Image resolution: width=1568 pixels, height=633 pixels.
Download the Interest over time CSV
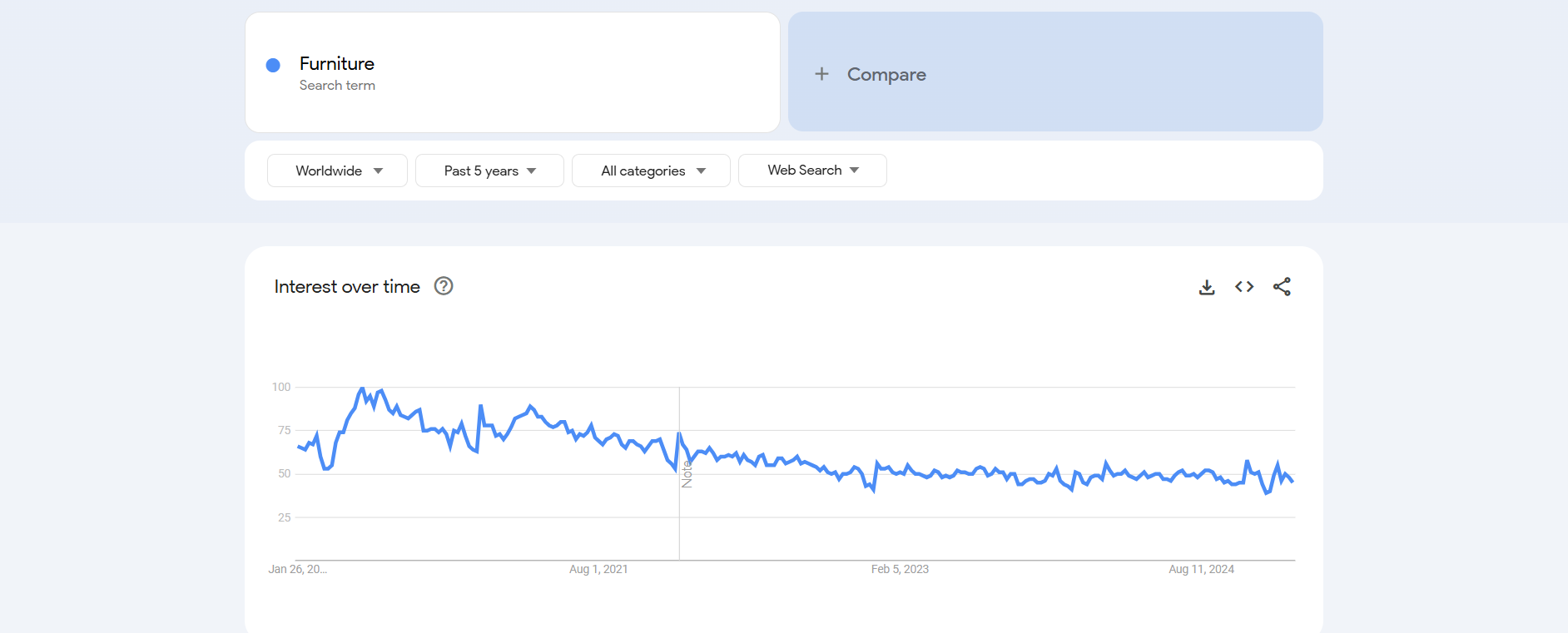pos(1207,287)
